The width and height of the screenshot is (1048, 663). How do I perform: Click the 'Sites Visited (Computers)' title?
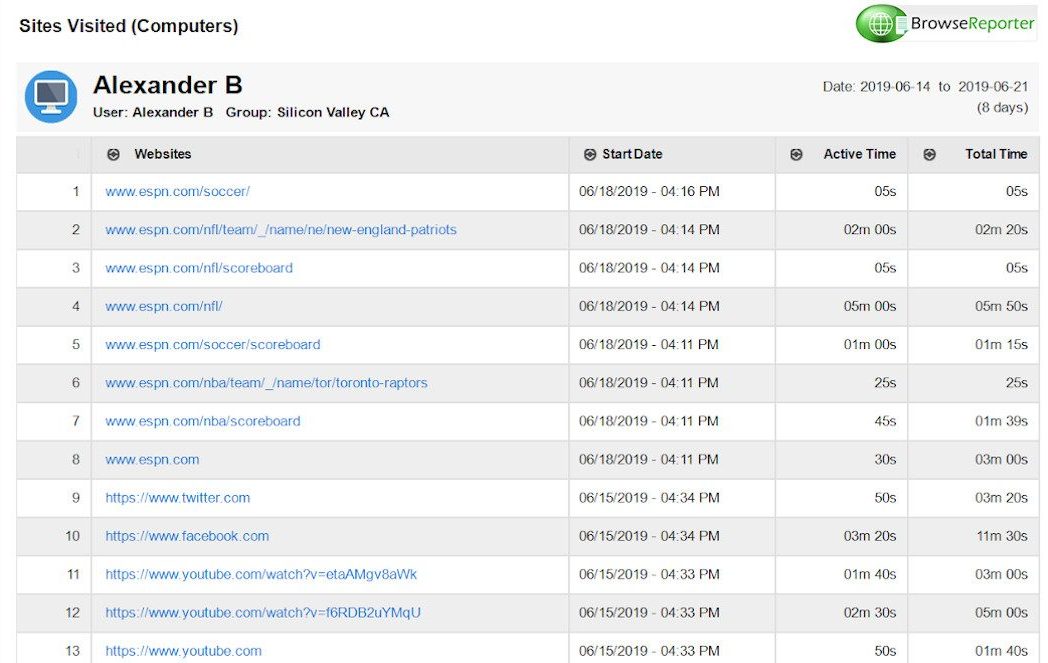(128, 25)
